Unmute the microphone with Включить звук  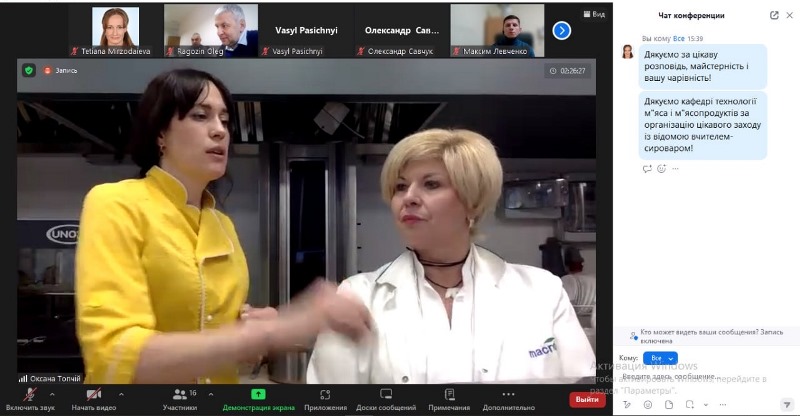coord(29,395)
